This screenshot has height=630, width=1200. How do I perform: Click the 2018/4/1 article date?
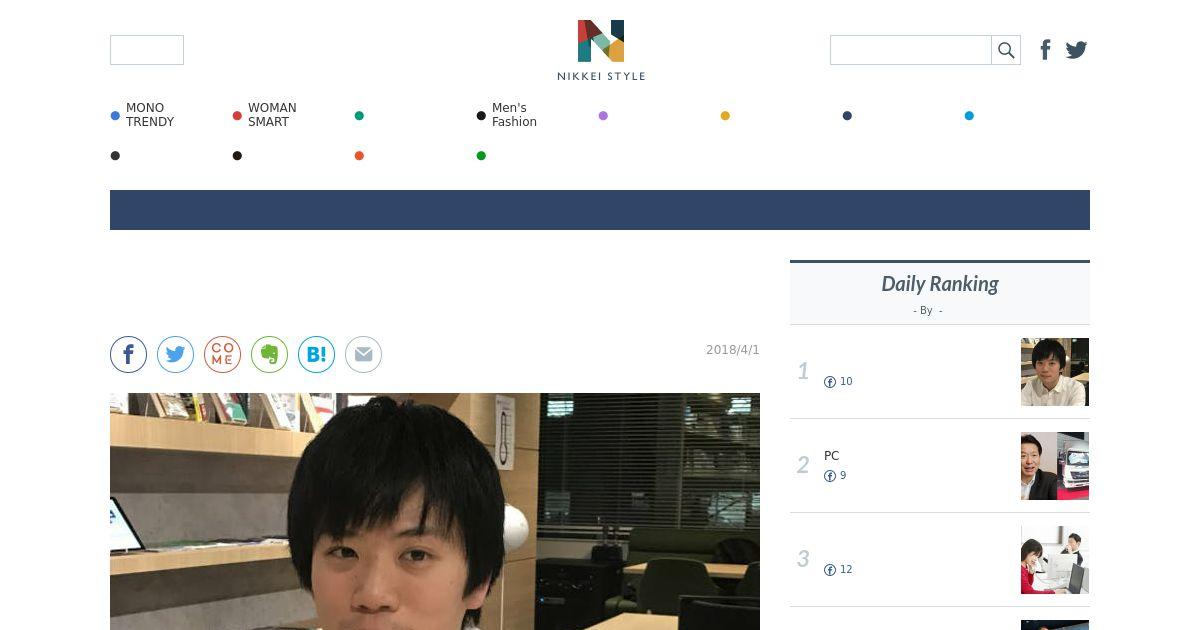pyautogui.click(x=733, y=350)
